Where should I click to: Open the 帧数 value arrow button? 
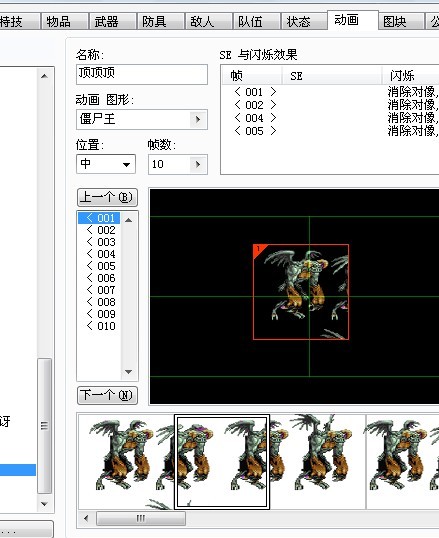198,164
